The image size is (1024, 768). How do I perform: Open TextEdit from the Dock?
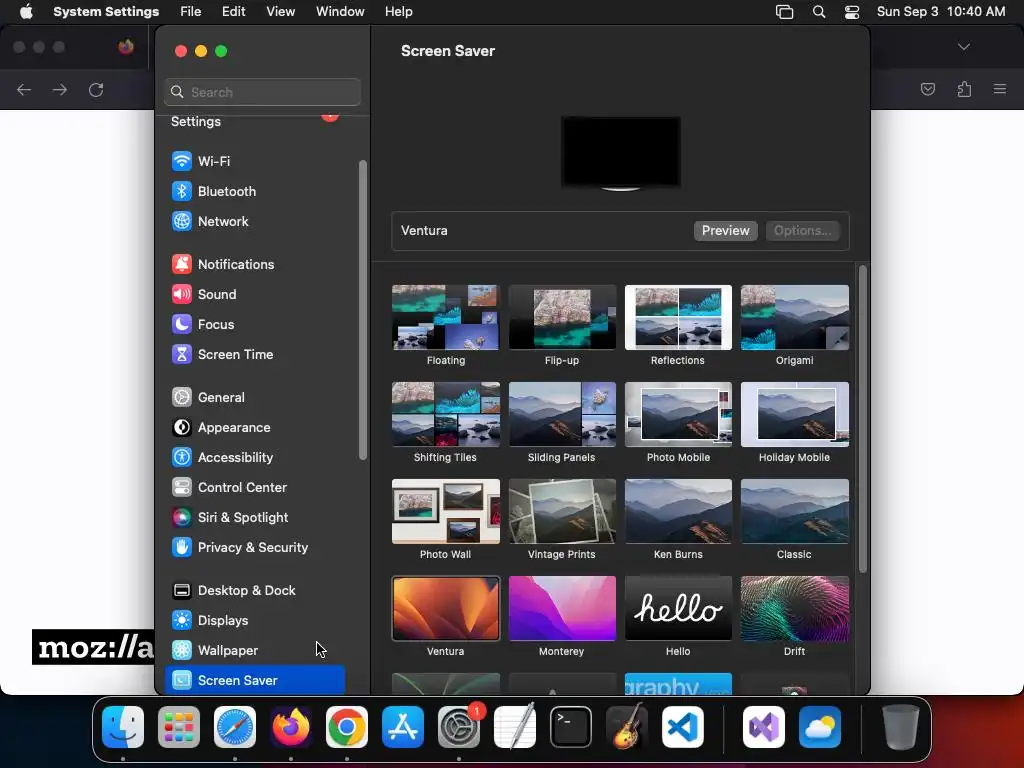[515, 727]
